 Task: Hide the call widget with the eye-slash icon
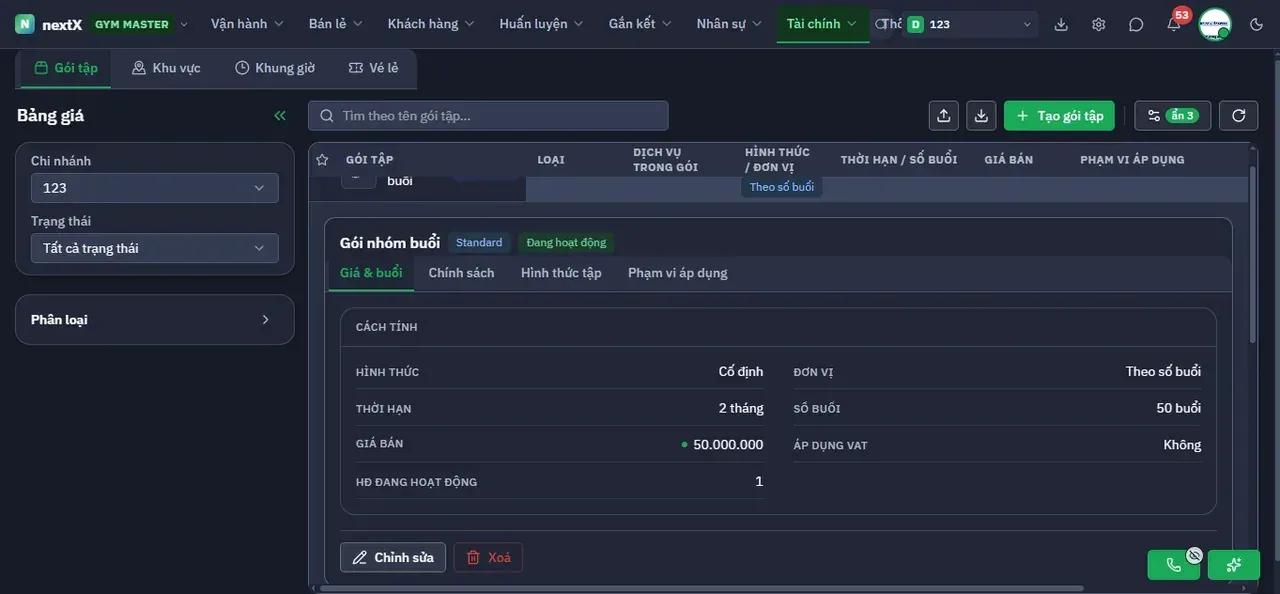coord(1194,555)
